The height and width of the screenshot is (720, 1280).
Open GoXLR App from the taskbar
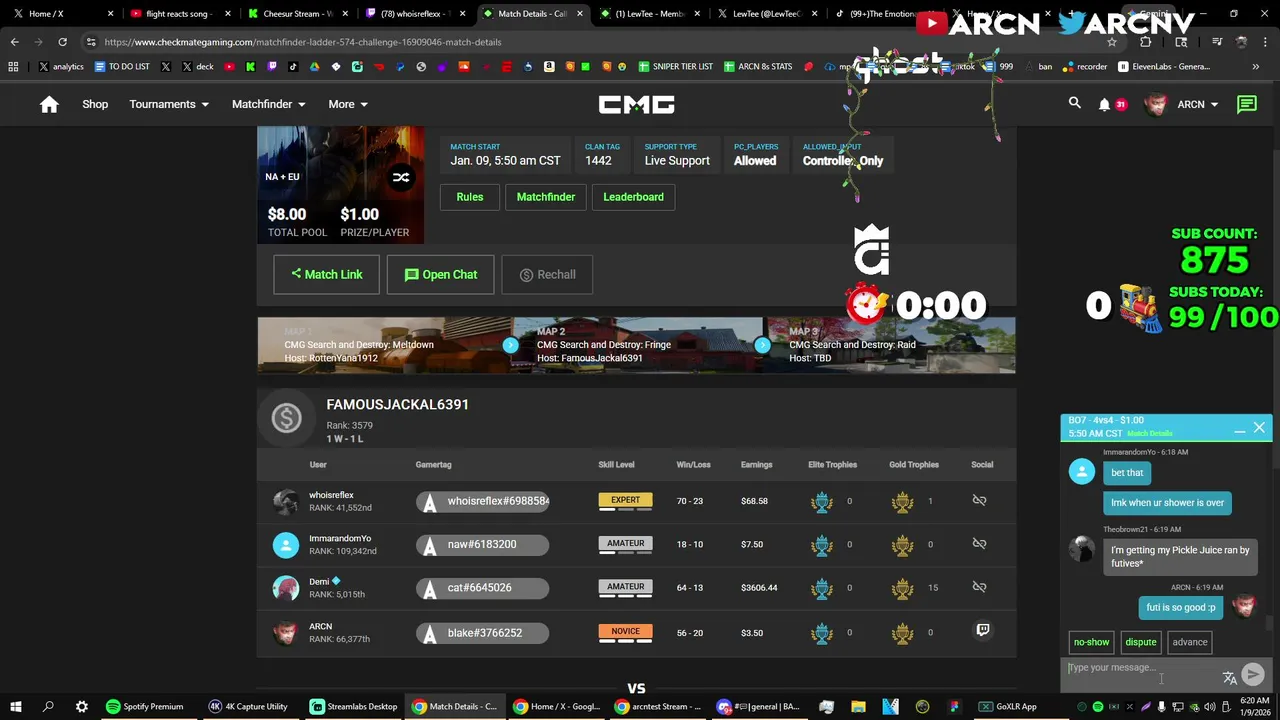pos(1007,706)
